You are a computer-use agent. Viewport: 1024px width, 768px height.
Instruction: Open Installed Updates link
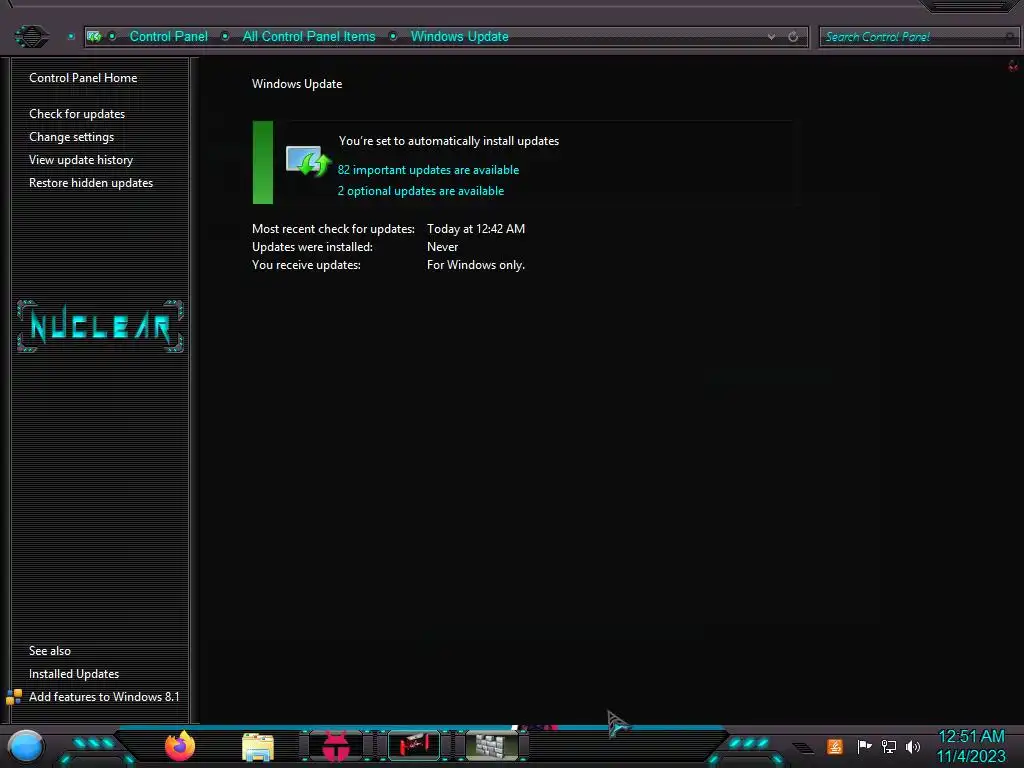[74, 673]
